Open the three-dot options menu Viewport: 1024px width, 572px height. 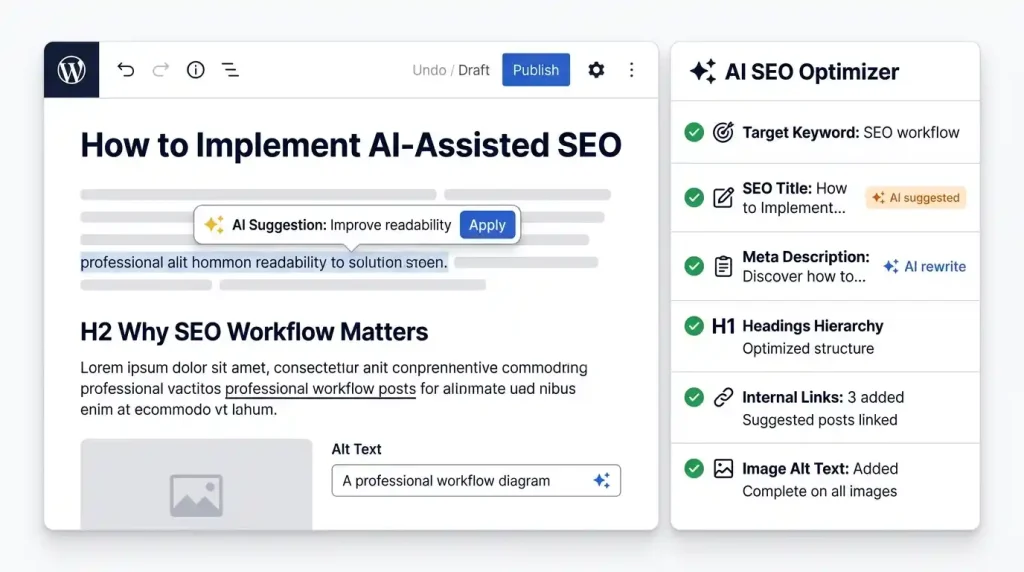[631, 70]
